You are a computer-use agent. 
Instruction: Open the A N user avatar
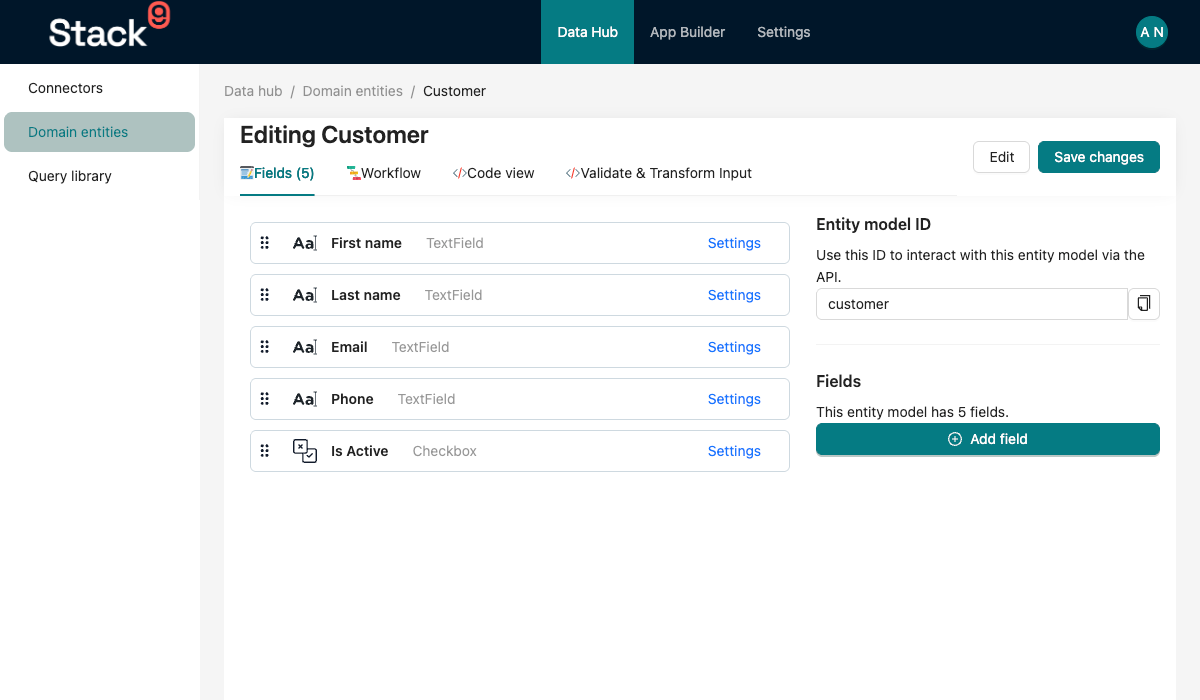coord(1152,32)
